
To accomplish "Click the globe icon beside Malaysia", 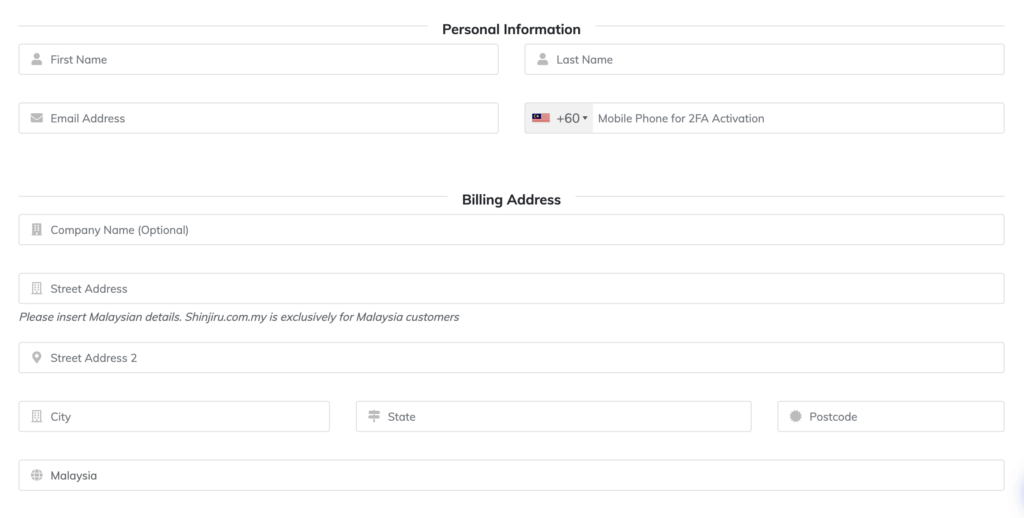I will click(x=37, y=476).
